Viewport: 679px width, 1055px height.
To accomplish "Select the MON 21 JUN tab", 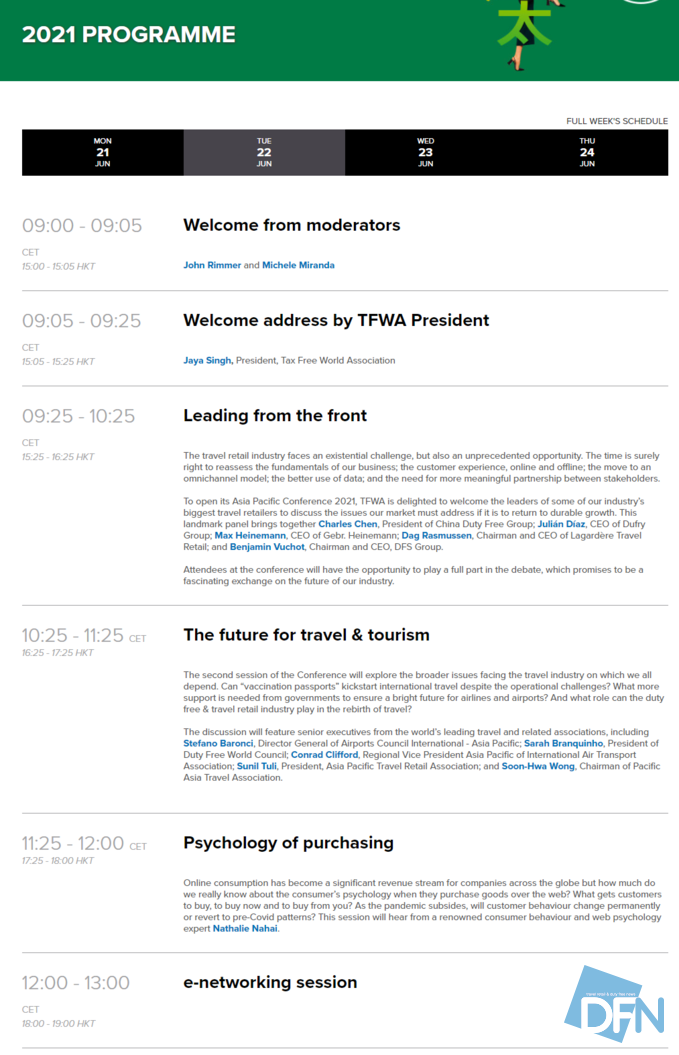I will [x=102, y=153].
